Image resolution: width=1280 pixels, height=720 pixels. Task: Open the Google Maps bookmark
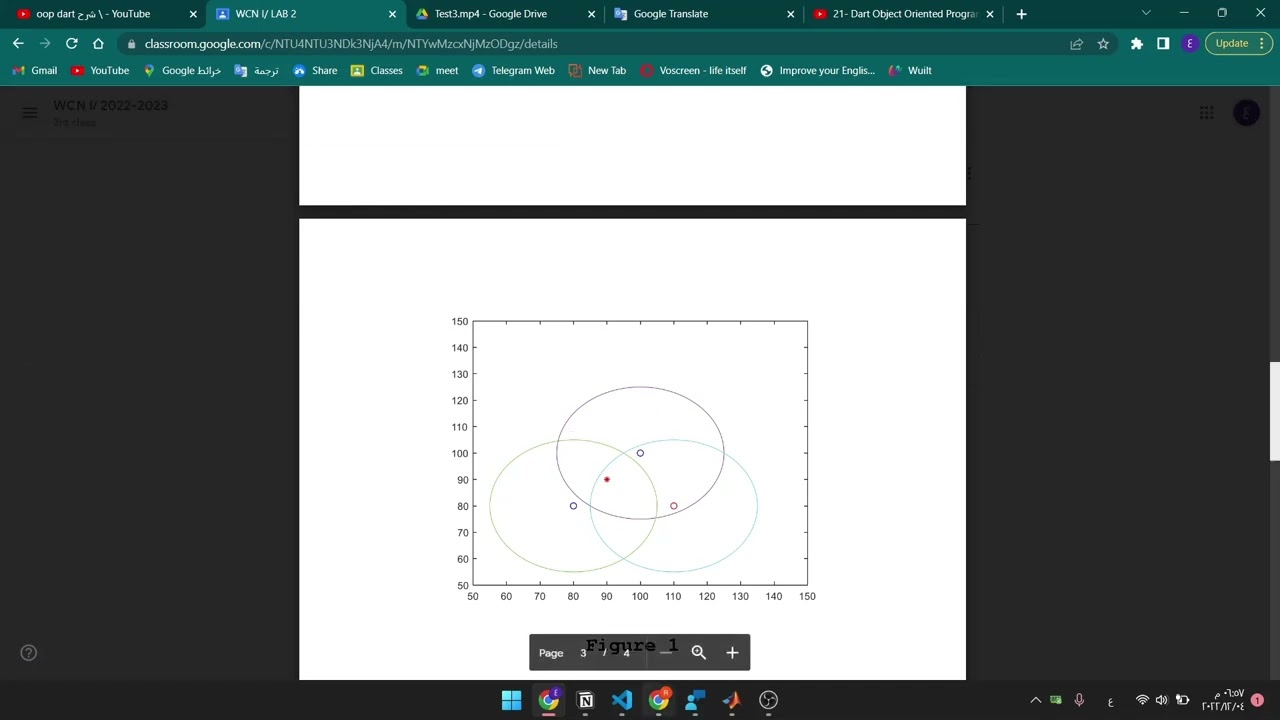pos(182,71)
